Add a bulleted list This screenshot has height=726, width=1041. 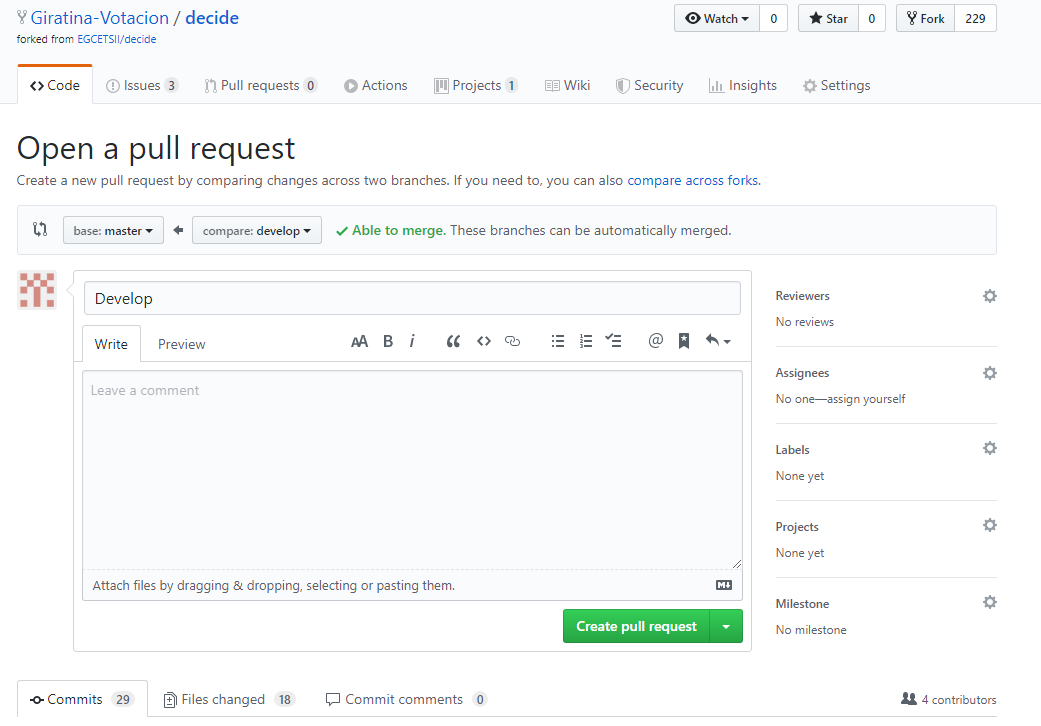click(558, 341)
